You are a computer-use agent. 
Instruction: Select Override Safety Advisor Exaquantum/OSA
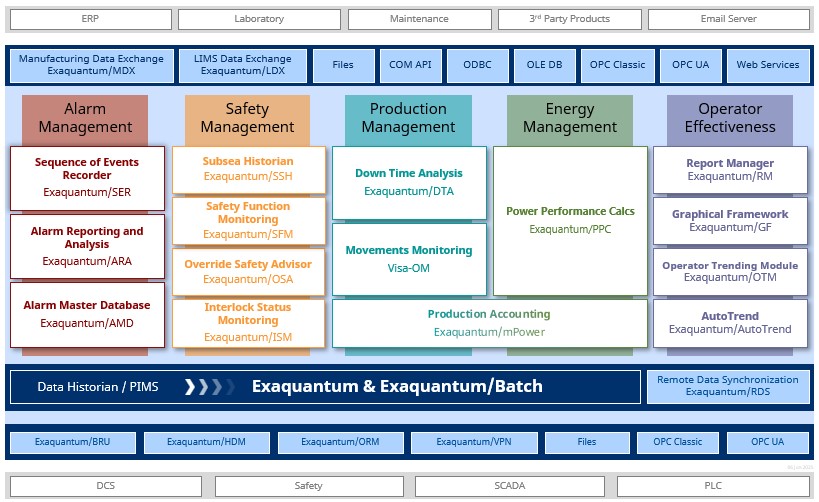(249, 272)
